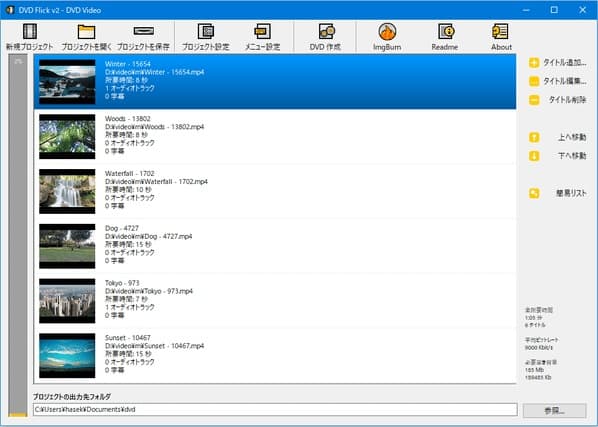Click the 9000 Kbit/s bitrate value
598x427 pixels.
click(539, 348)
